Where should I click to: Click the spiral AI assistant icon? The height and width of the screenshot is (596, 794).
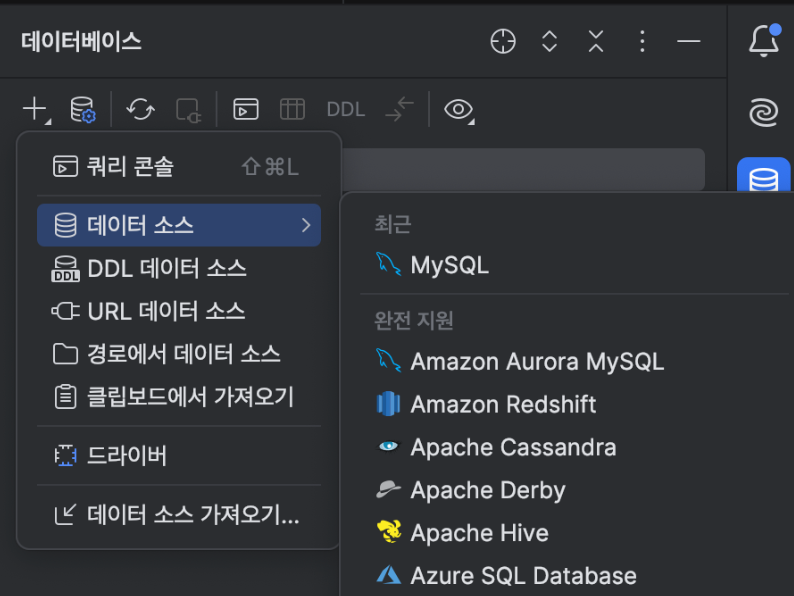[x=764, y=112]
